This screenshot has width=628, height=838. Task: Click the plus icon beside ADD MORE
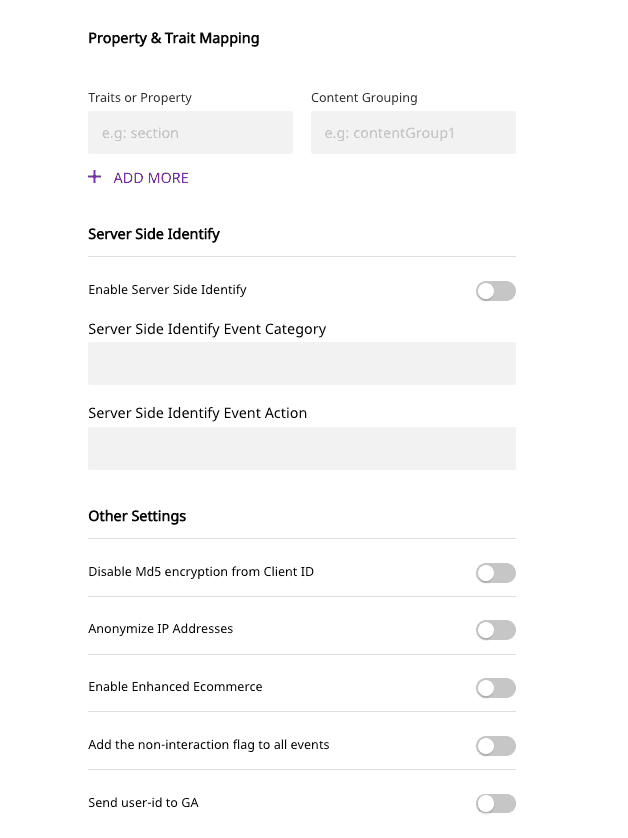click(95, 177)
